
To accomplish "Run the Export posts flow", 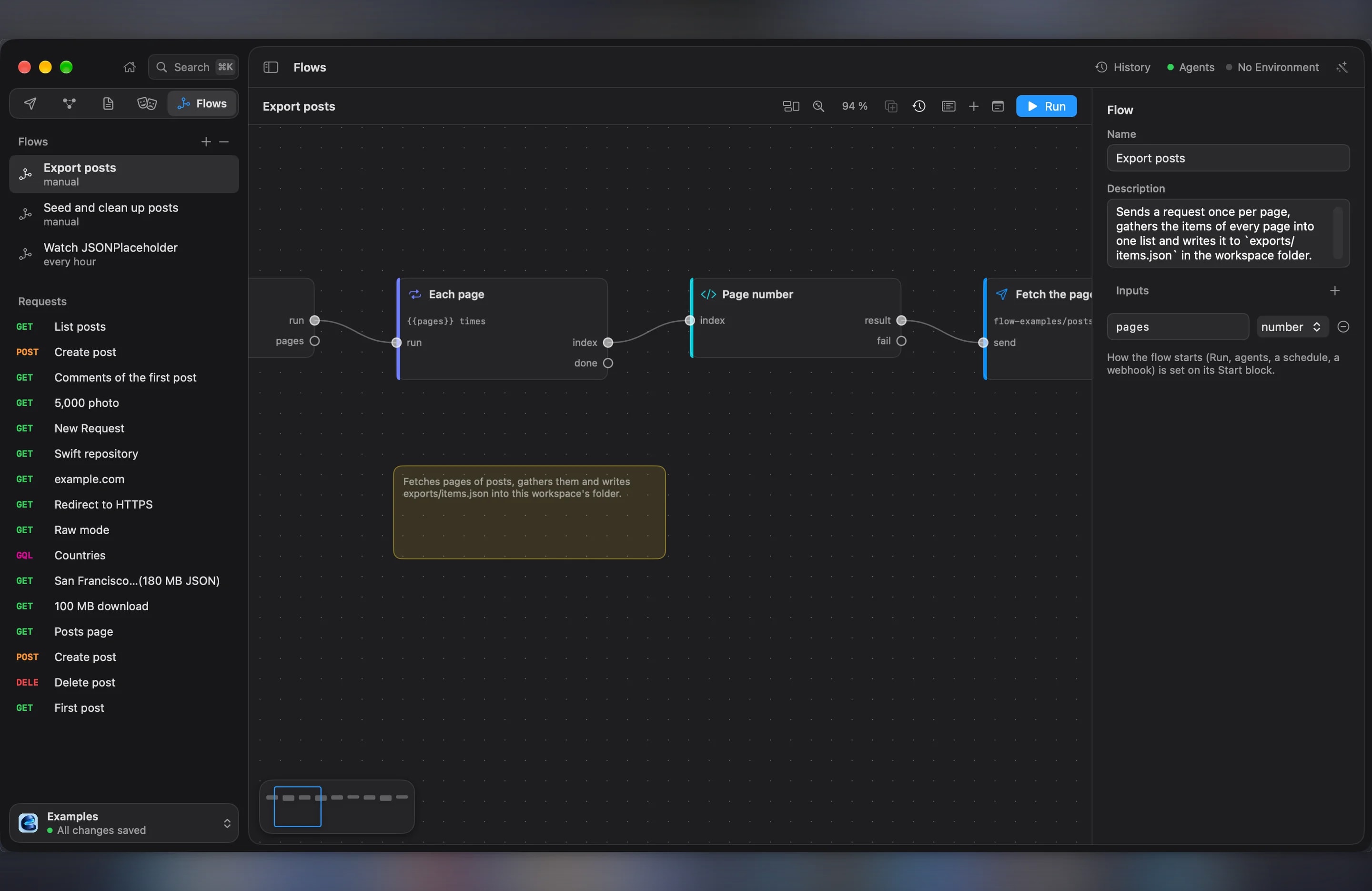I will tap(1046, 106).
